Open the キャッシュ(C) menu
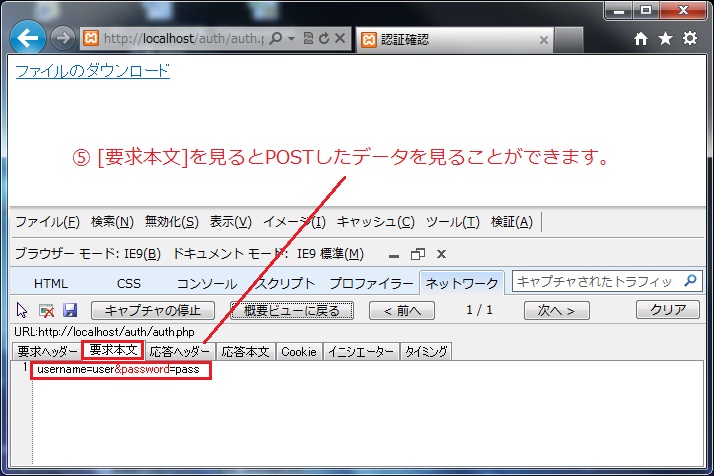The height and width of the screenshot is (476, 714). click(x=376, y=222)
